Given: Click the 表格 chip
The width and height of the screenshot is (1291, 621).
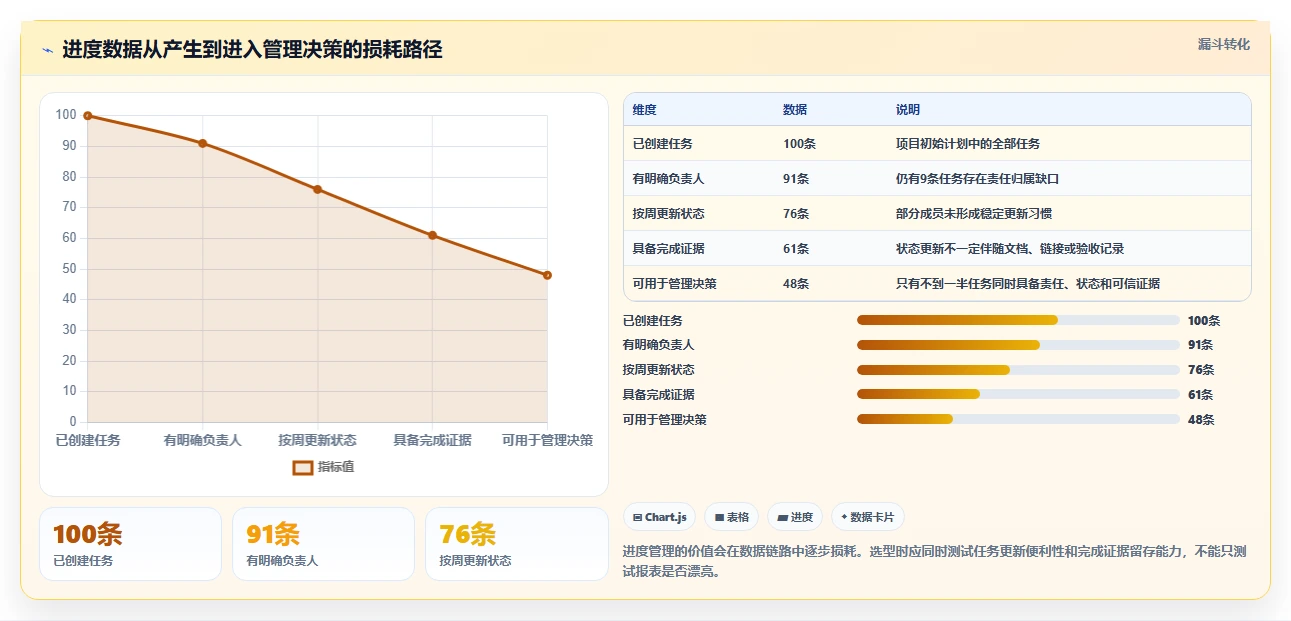Looking at the screenshot, I should [732, 517].
